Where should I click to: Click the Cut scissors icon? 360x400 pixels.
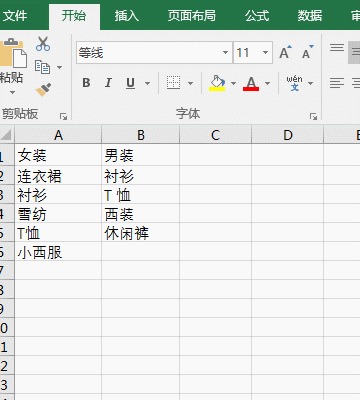point(43,44)
